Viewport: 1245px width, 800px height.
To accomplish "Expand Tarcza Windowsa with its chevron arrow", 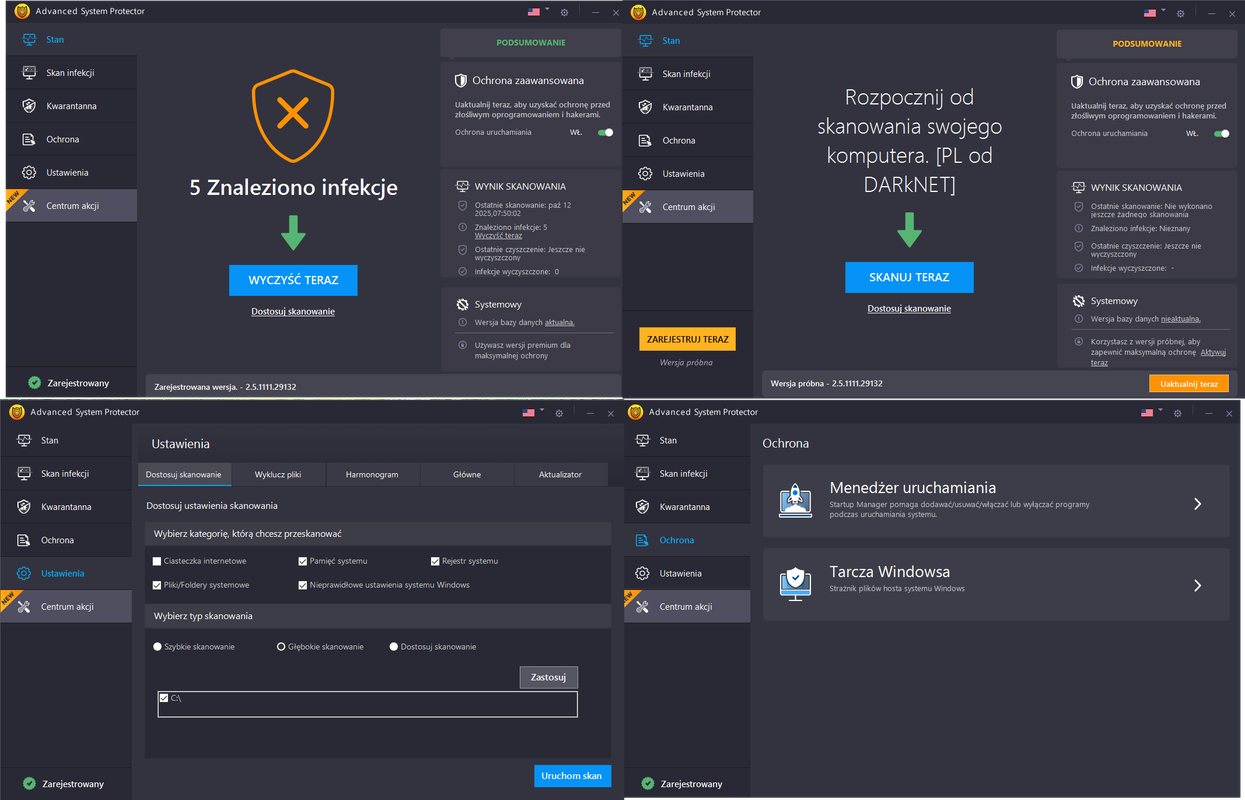I will [1197, 586].
